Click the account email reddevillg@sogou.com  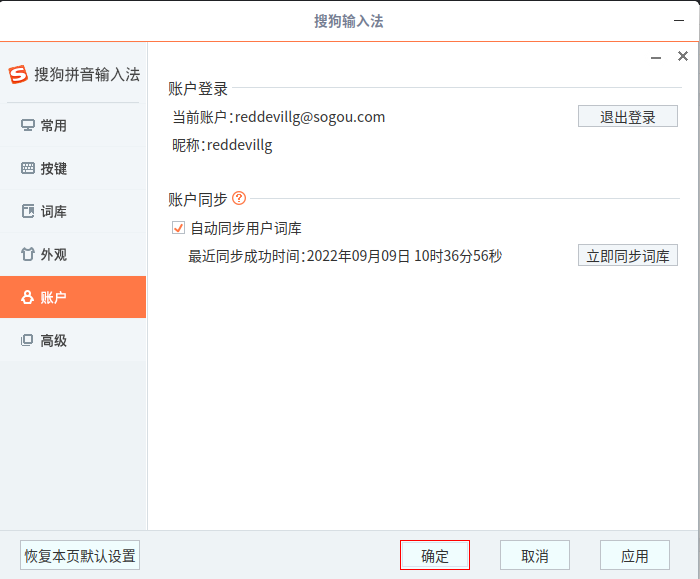(x=310, y=117)
